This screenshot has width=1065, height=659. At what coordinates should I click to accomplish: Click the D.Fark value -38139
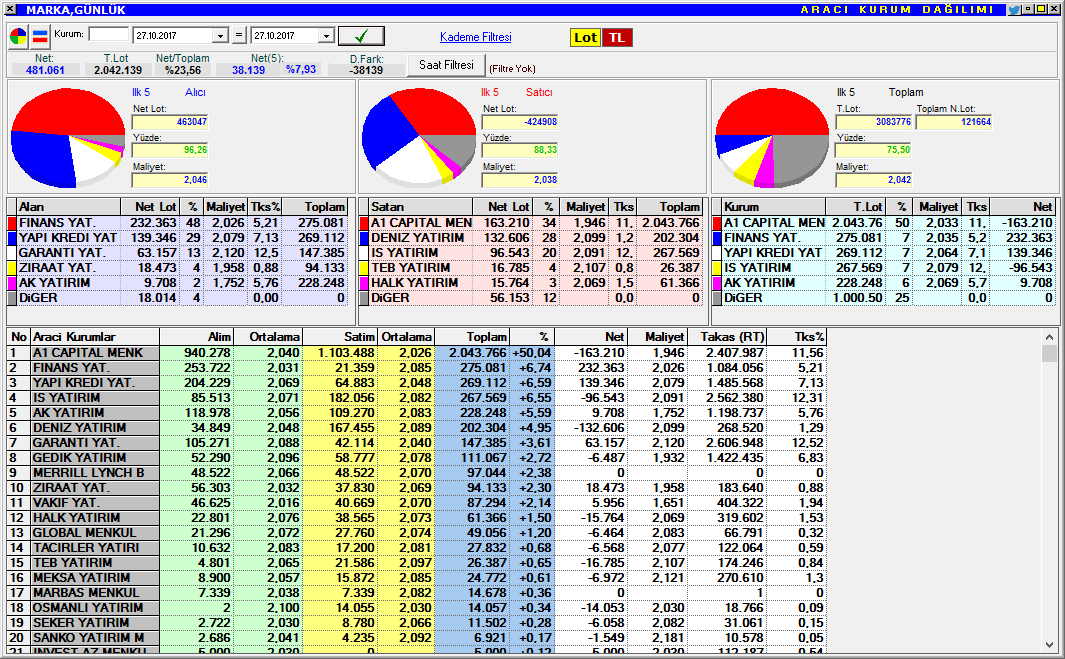point(367,70)
